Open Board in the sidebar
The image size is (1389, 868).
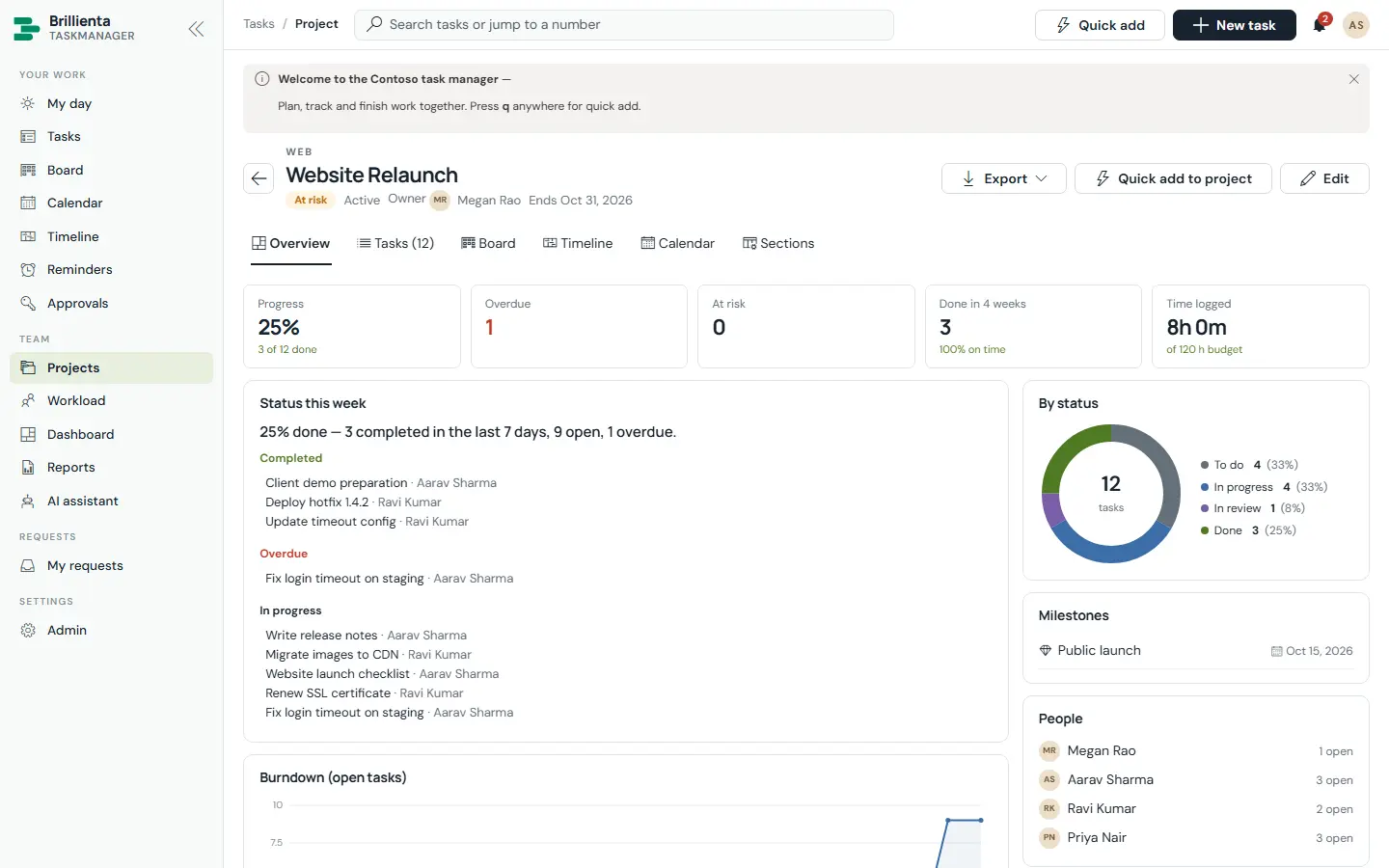click(x=111, y=170)
